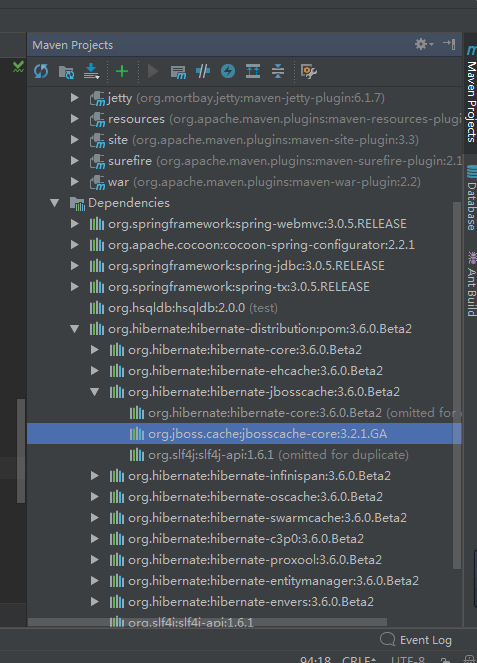Click the Reimport All Maven Projects icon
477x663 pixels.
coord(41,71)
